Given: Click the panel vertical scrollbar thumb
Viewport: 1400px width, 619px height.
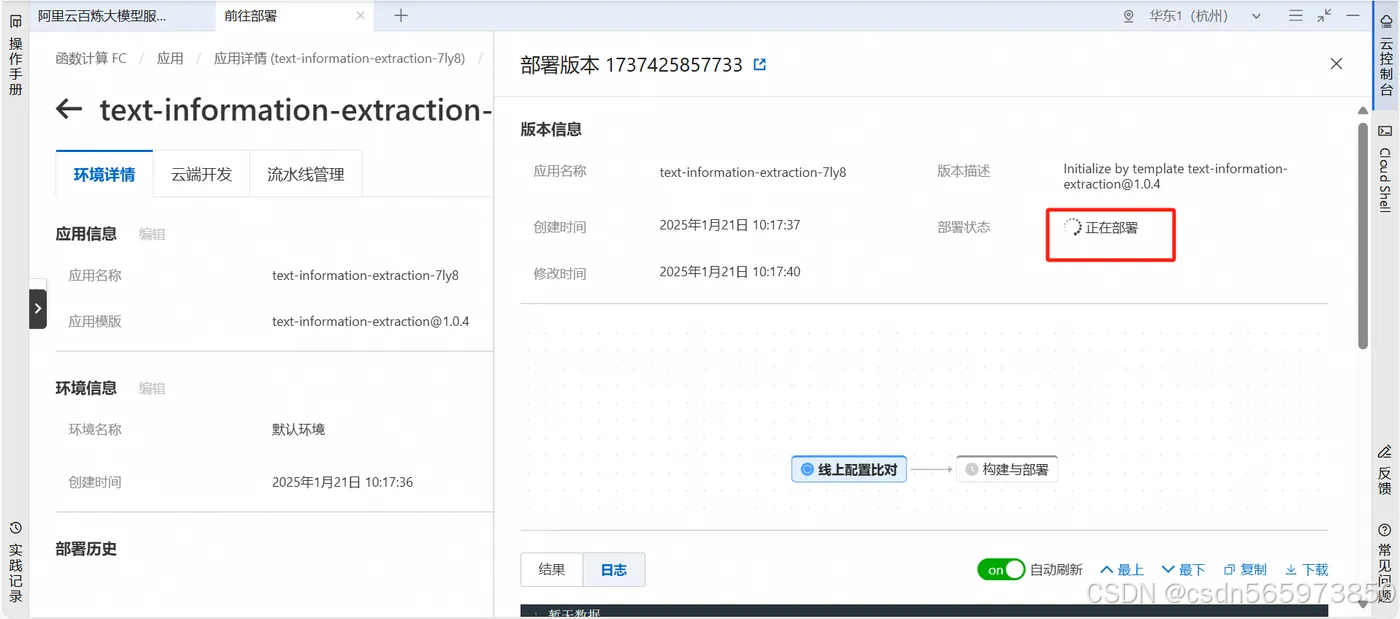Looking at the screenshot, I should (1363, 235).
